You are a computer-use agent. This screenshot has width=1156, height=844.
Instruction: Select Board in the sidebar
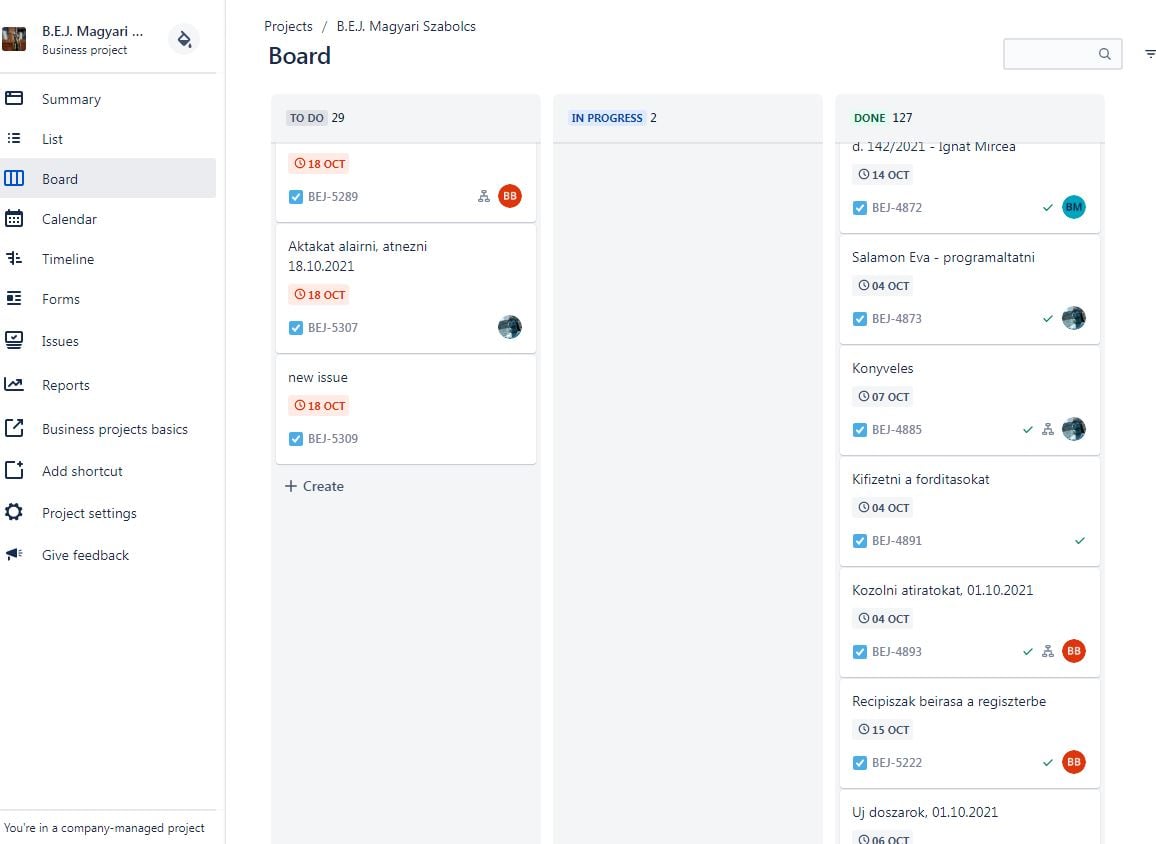pos(108,178)
